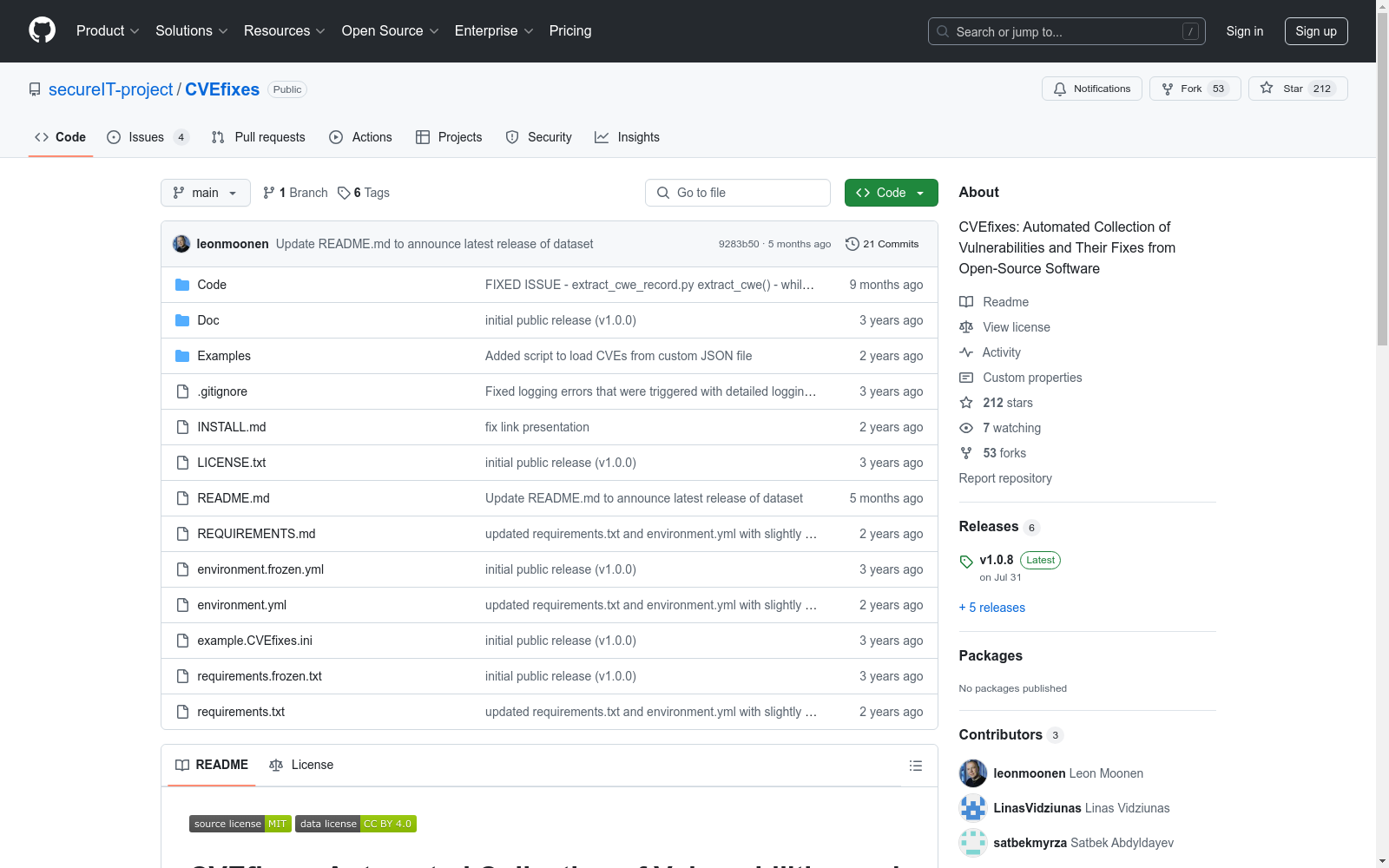The image size is (1389, 868).
Task: Open leonmoonen contributor avatar
Action: (x=972, y=773)
